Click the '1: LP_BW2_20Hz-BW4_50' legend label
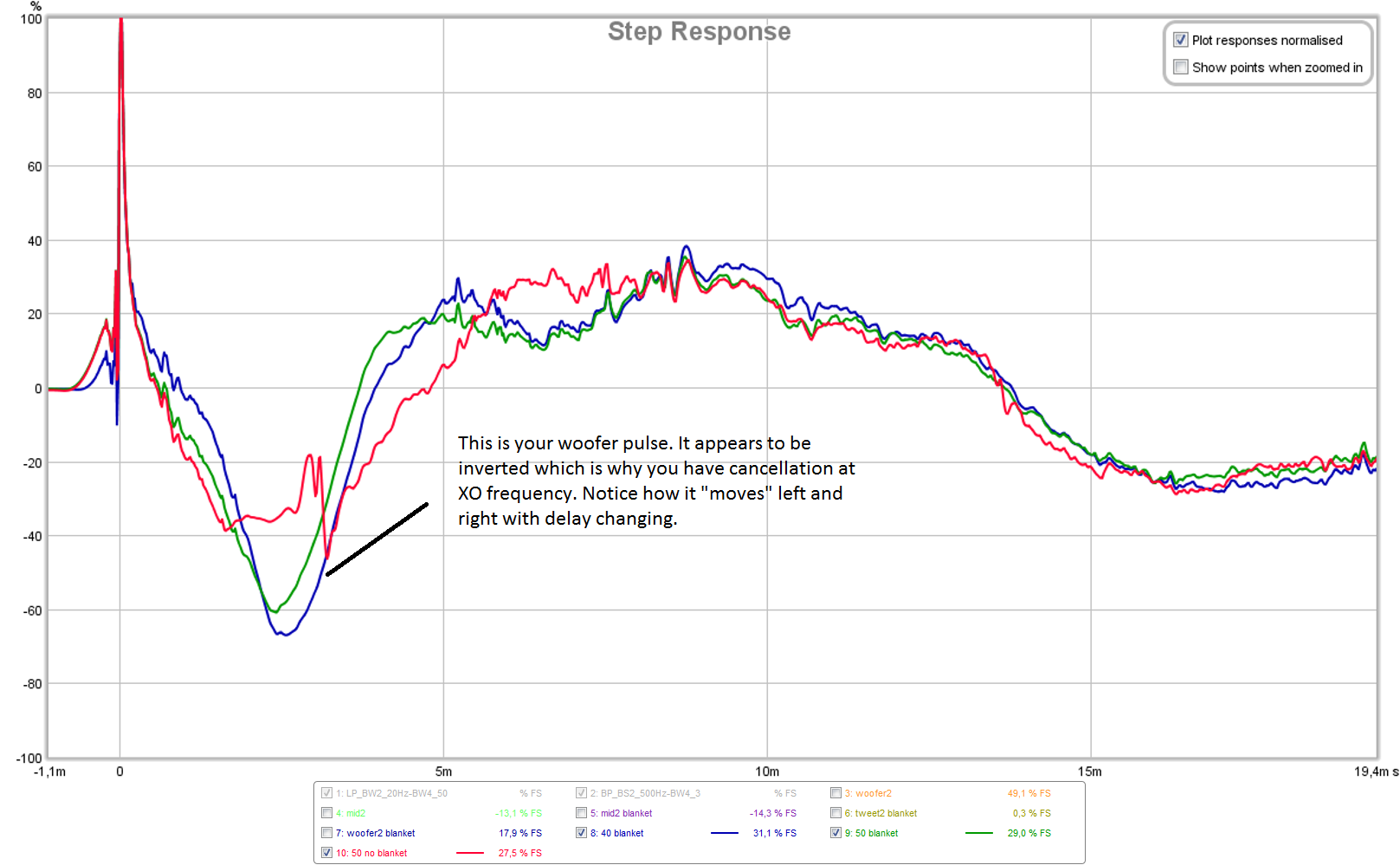 (391, 793)
